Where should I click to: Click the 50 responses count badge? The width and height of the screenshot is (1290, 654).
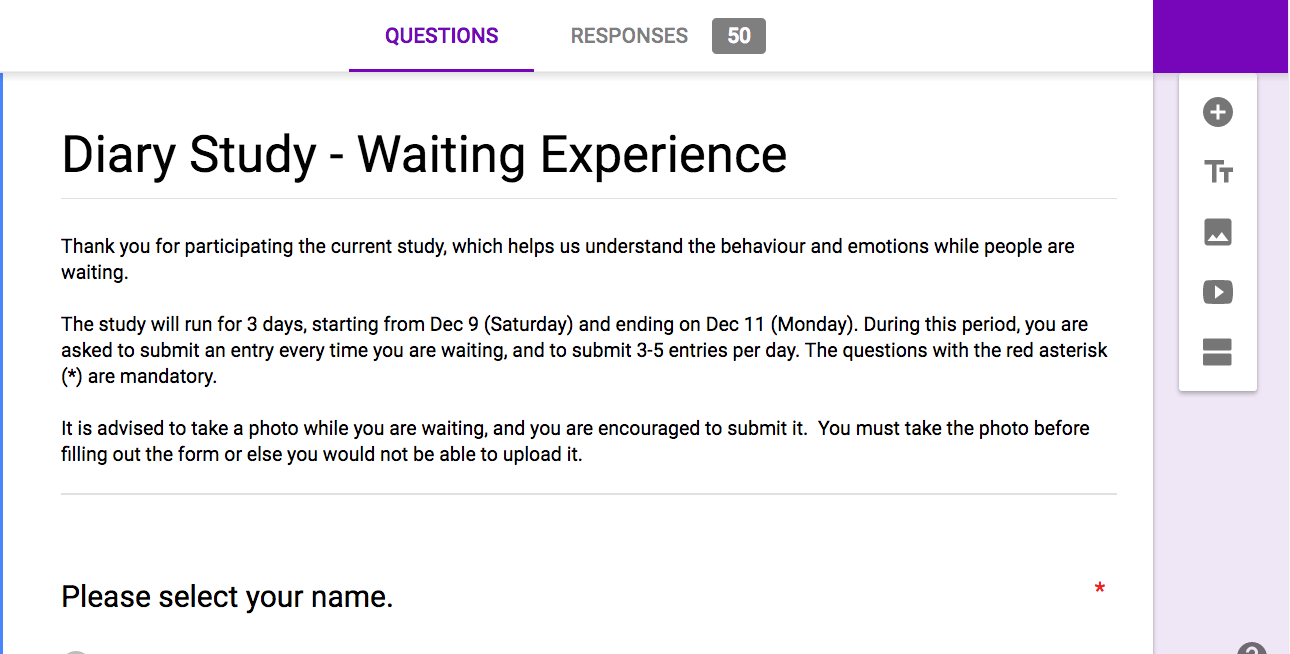click(x=738, y=36)
